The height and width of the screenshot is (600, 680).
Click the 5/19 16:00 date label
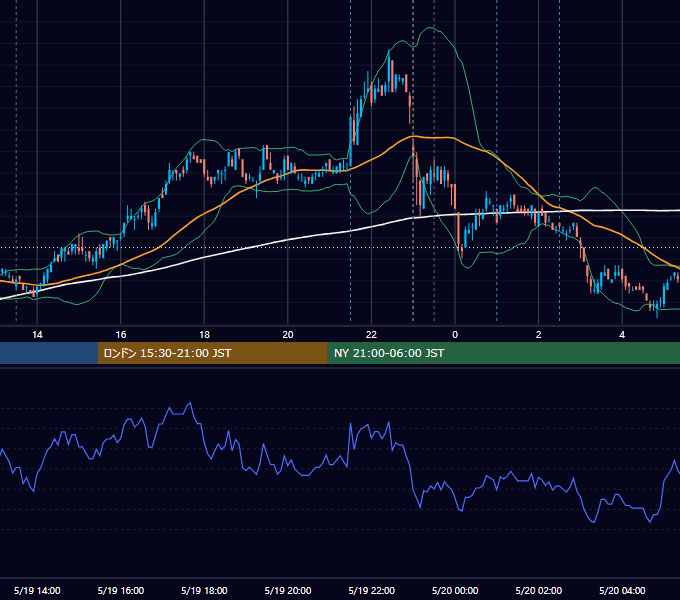click(121, 590)
